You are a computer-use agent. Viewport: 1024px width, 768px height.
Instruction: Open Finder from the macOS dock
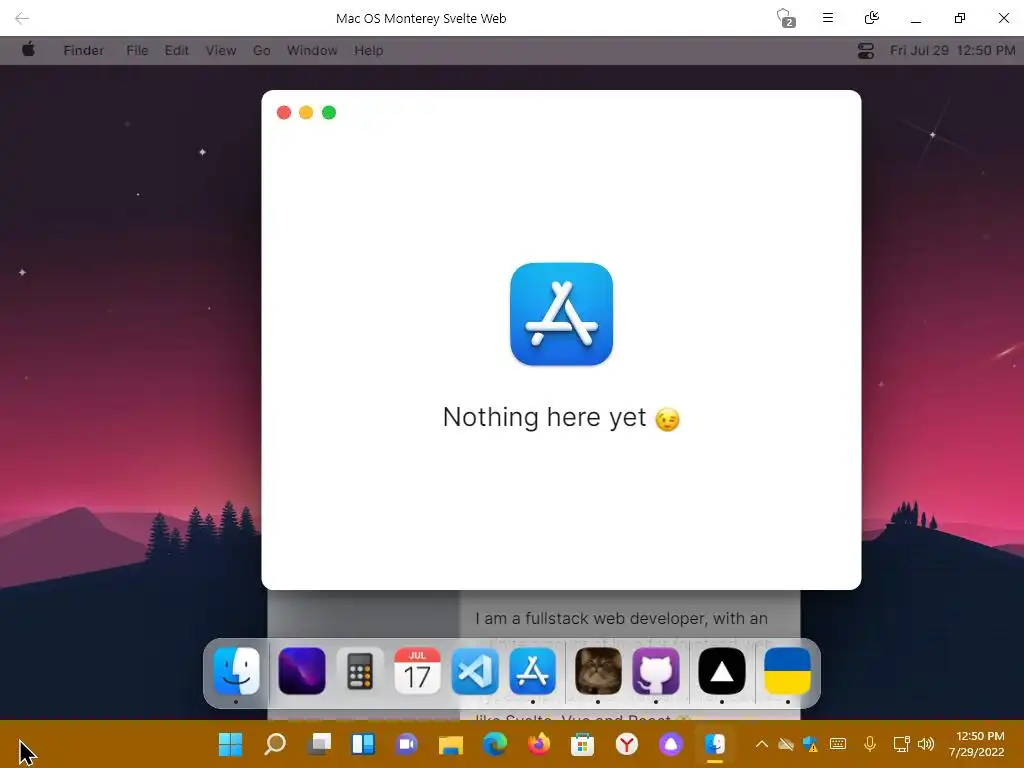tap(236, 671)
